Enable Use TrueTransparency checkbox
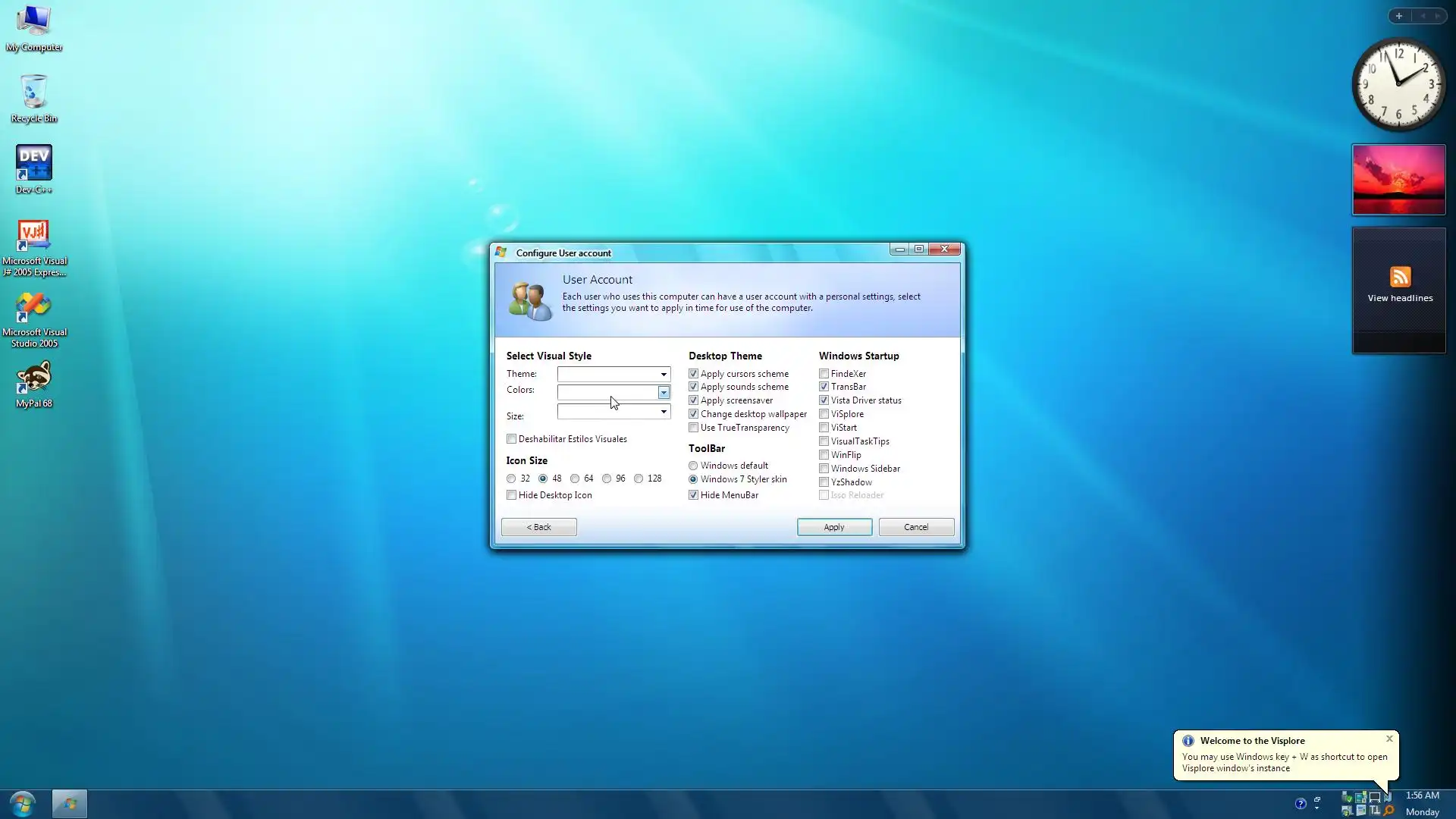The height and width of the screenshot is (819, 1456). pos(693,428)
